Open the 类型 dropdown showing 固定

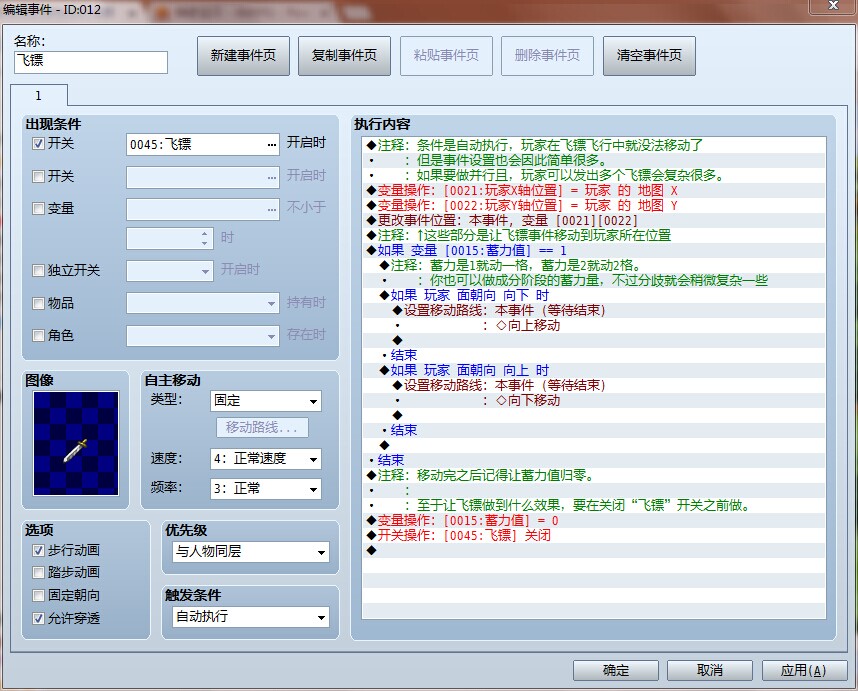[266, 400]
